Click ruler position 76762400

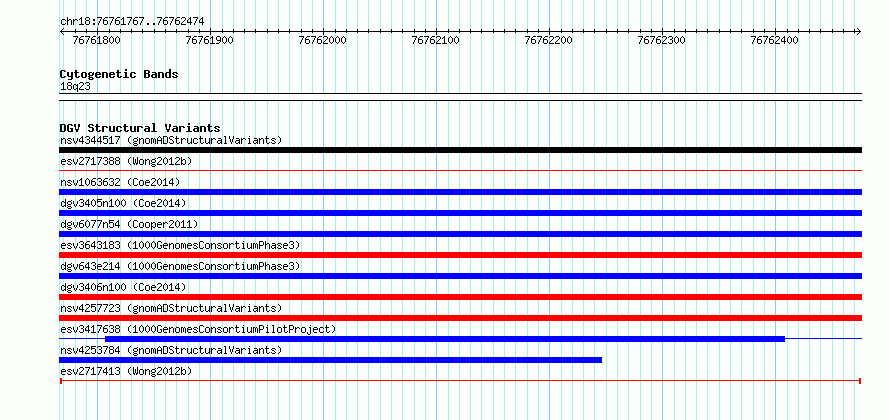[x=775, y=40]
